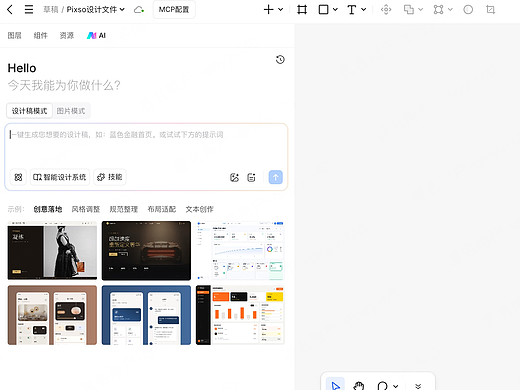This screenshot has width=520, height=390.
Task: Click the circular mask icon in toolbar
Action: point(468,9)
